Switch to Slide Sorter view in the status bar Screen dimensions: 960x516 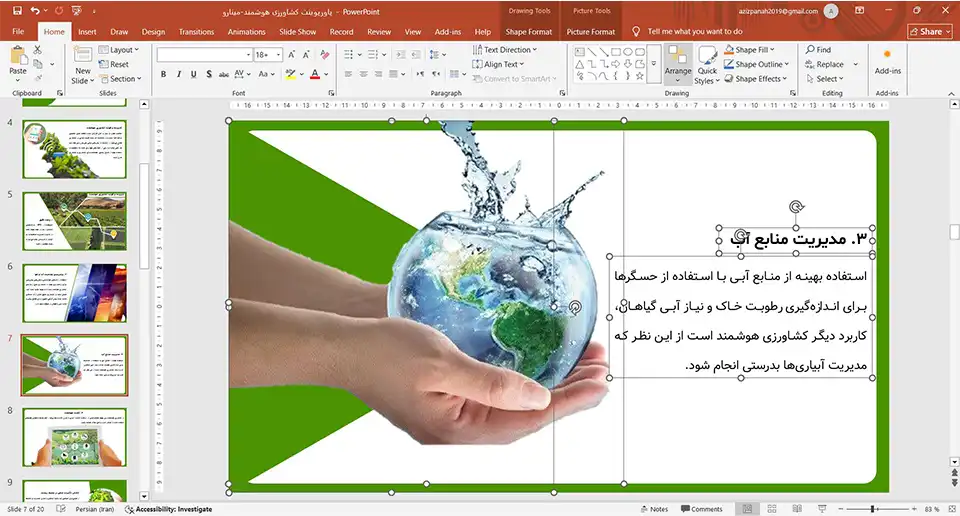click(772, 509)
